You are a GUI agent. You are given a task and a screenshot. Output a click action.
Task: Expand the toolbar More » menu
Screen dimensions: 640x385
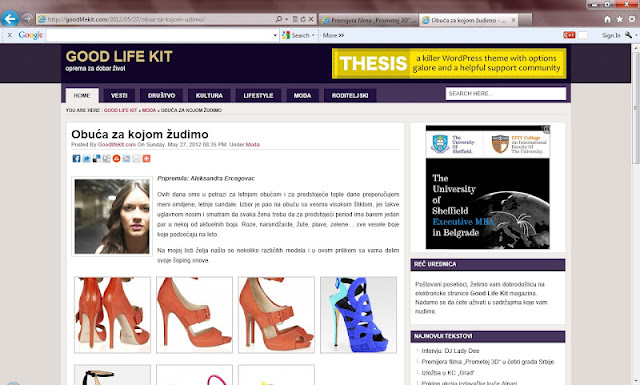tap(333, 36)
